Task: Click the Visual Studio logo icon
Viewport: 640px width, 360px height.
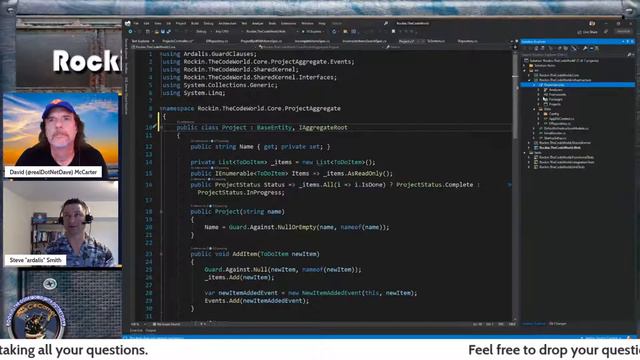Action: [x=128, y=23]
